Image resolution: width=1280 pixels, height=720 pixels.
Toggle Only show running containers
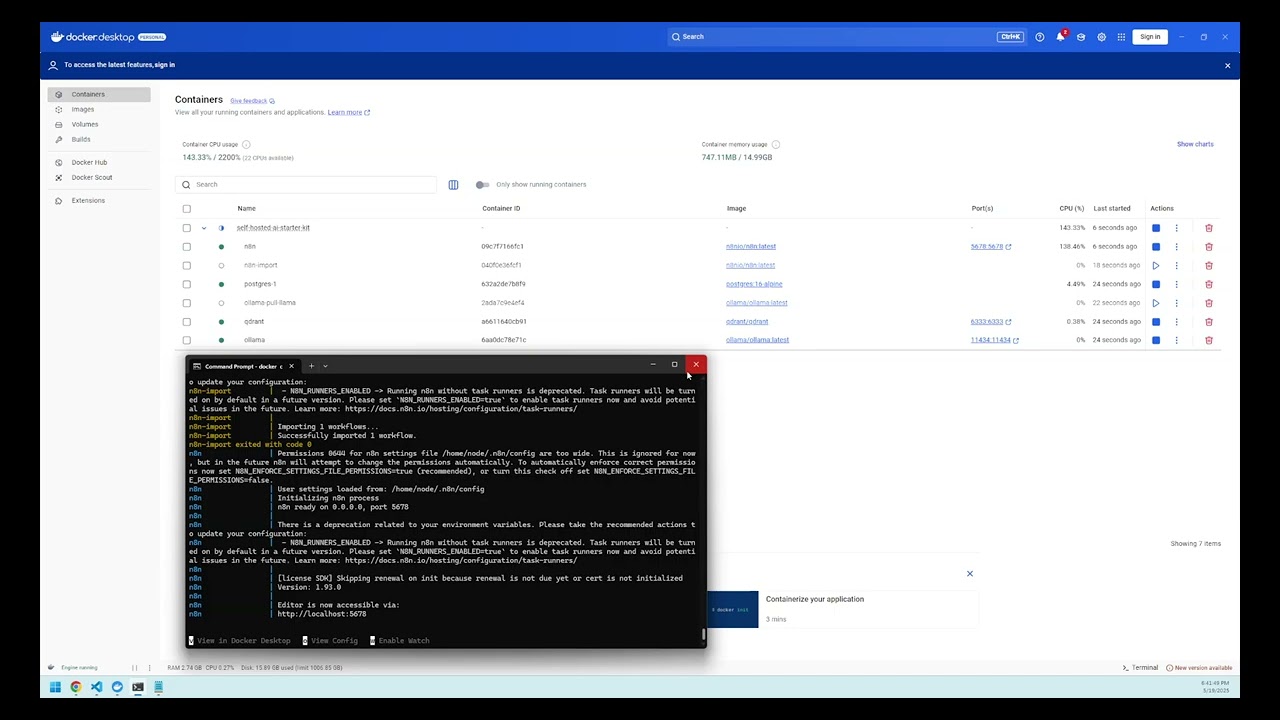pyautogui.click(x=482, y=185)
